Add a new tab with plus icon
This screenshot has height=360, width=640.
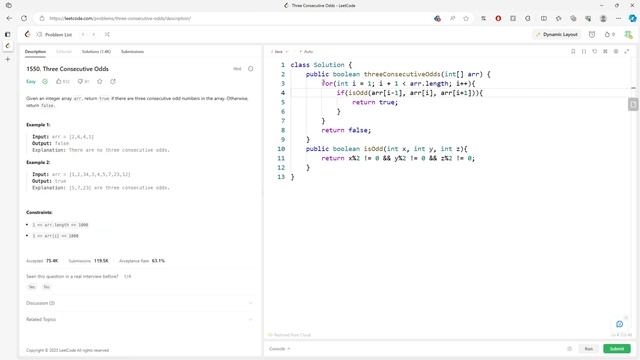click(8, 59)
